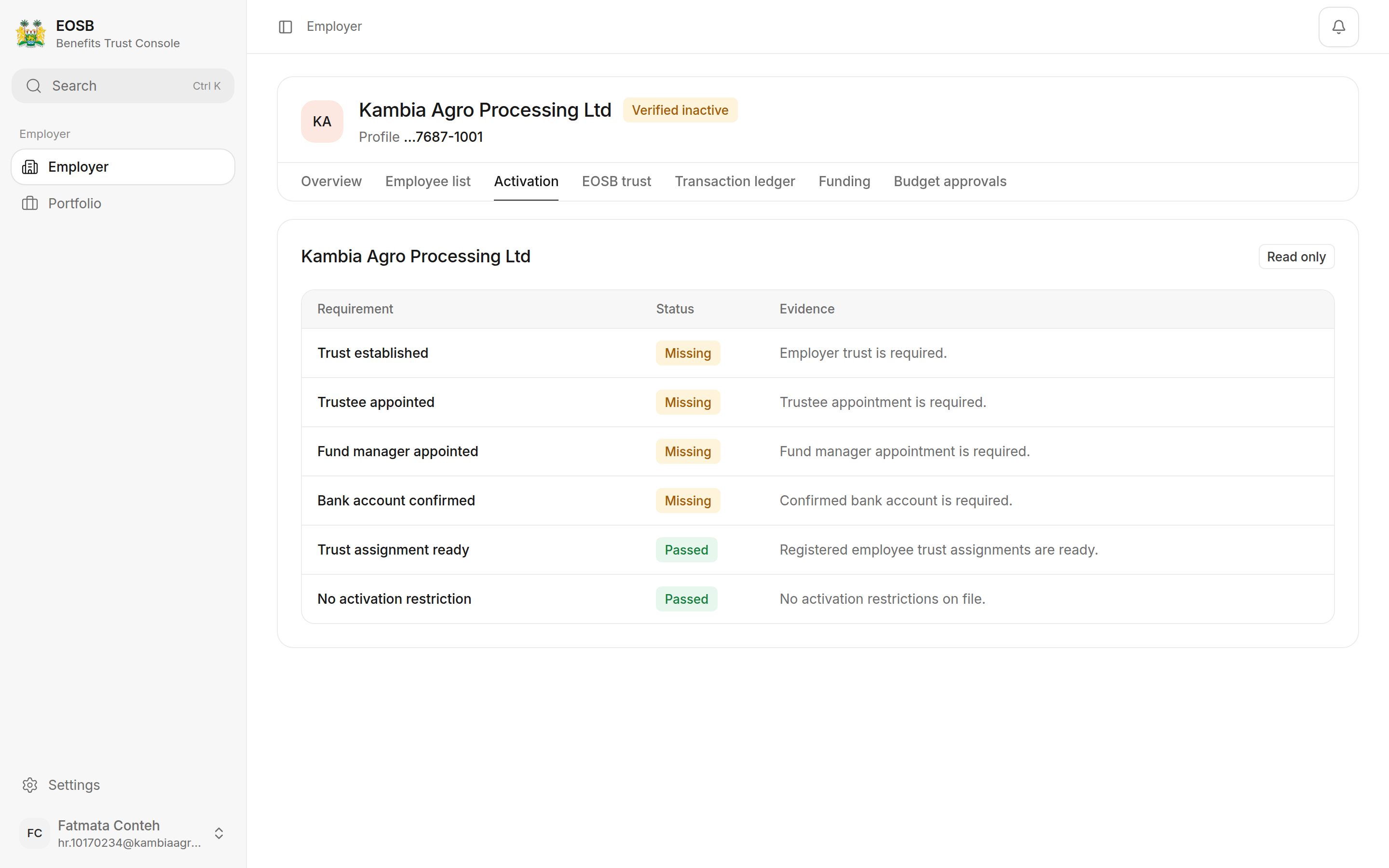Expand the Fatmata Conteh account switcher chevrons

pos(218,833)
